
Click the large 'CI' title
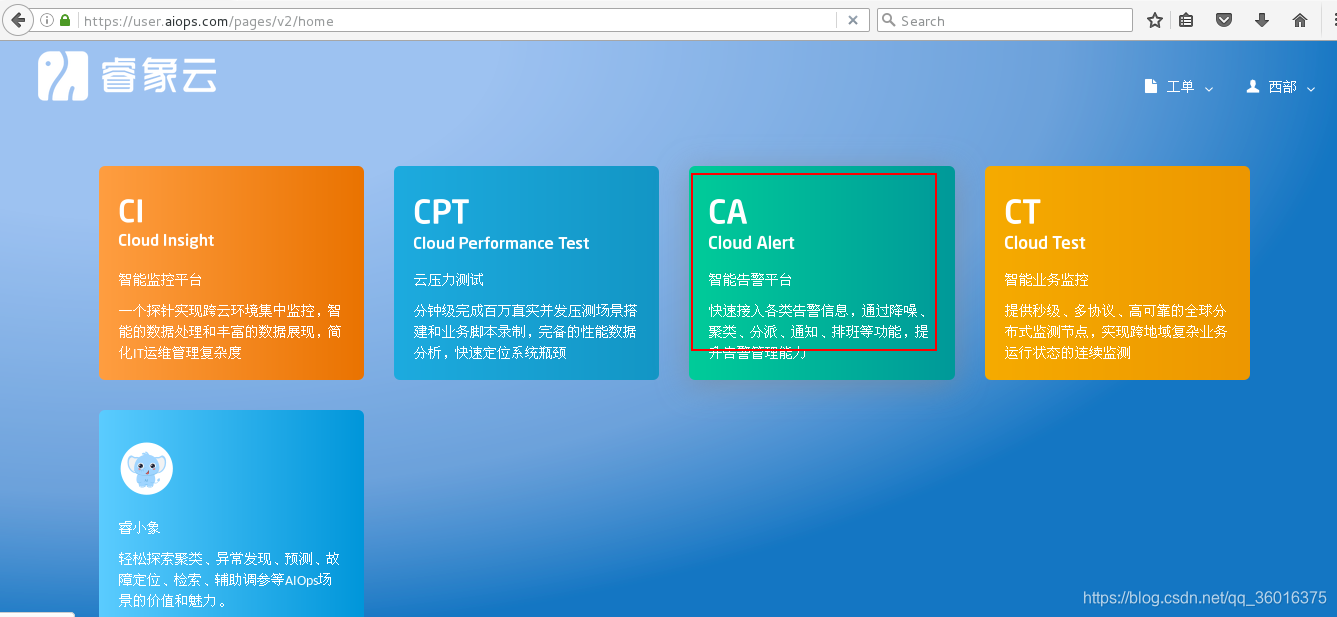click(x=131, y=211)
